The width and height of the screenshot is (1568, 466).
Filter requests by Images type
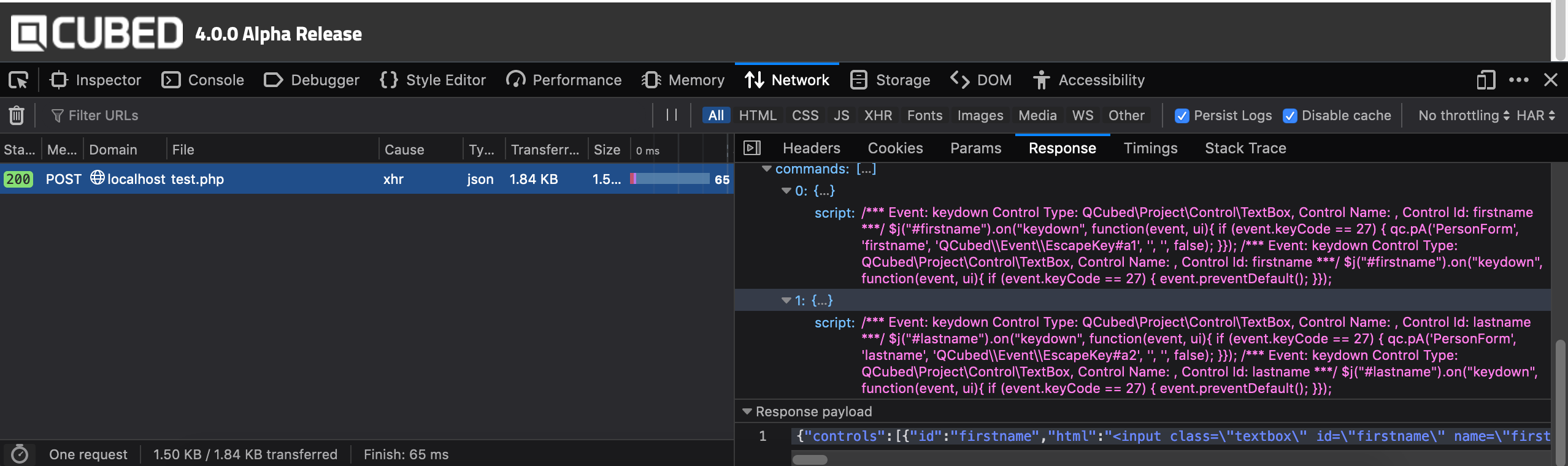[980, 115]
